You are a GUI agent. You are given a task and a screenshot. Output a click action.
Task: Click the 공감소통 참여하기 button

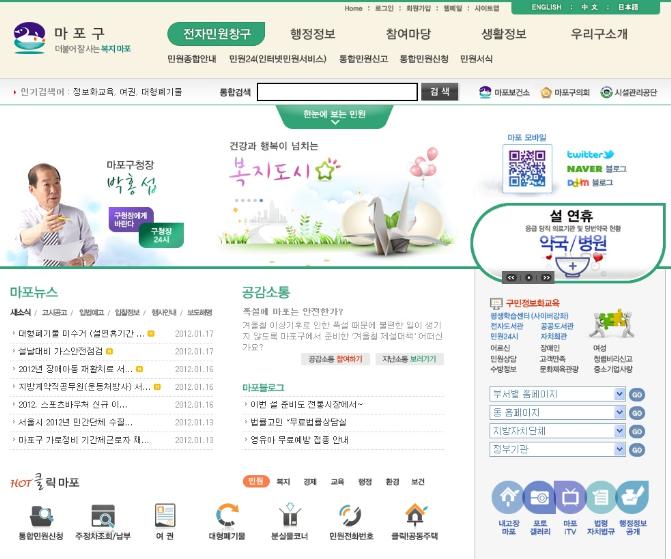coord(335,359)
